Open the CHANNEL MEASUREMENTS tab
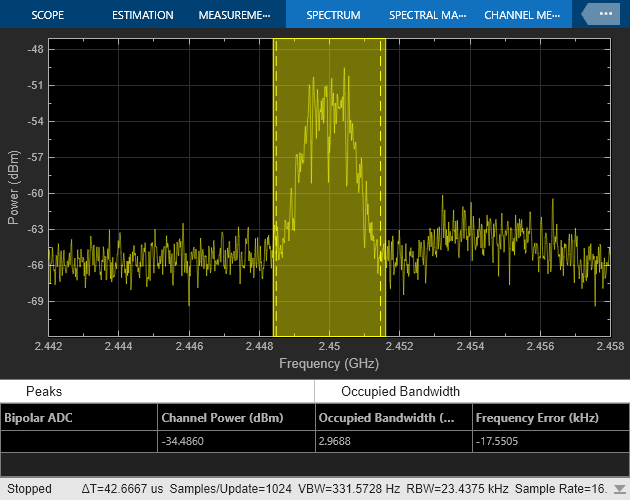 click(522, 15)
